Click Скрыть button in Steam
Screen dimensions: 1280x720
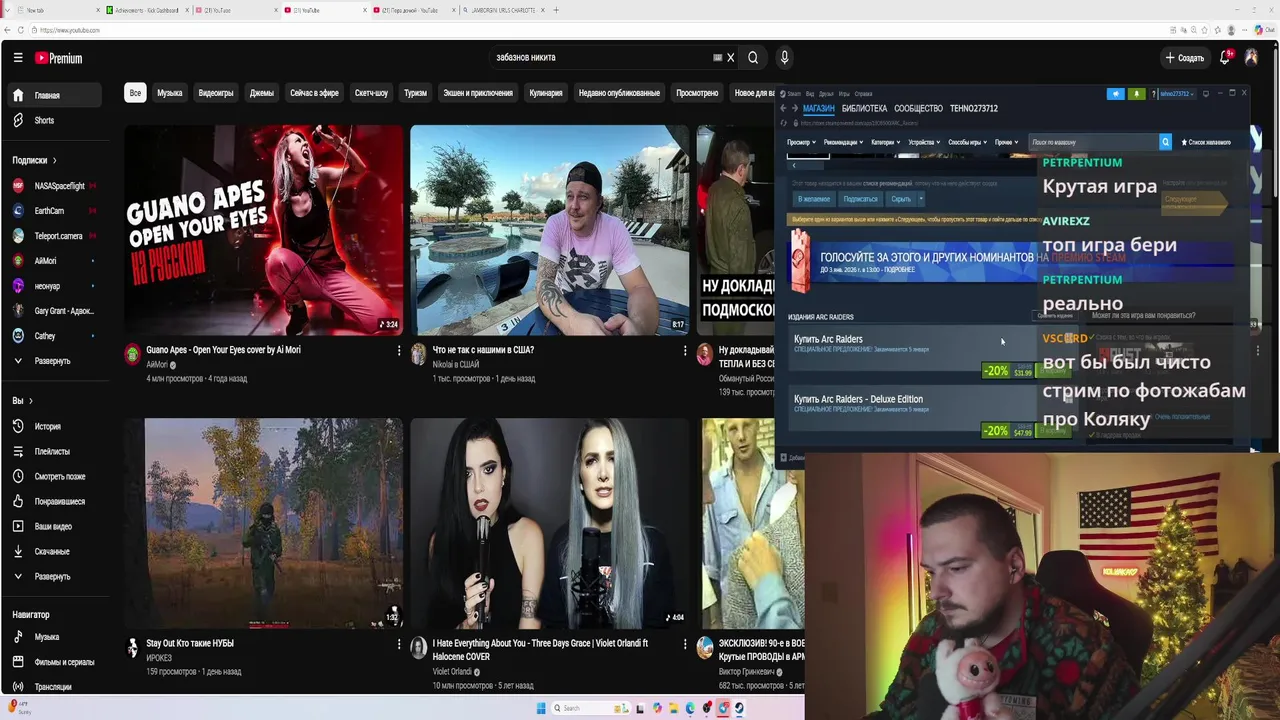tap(901, 199)
